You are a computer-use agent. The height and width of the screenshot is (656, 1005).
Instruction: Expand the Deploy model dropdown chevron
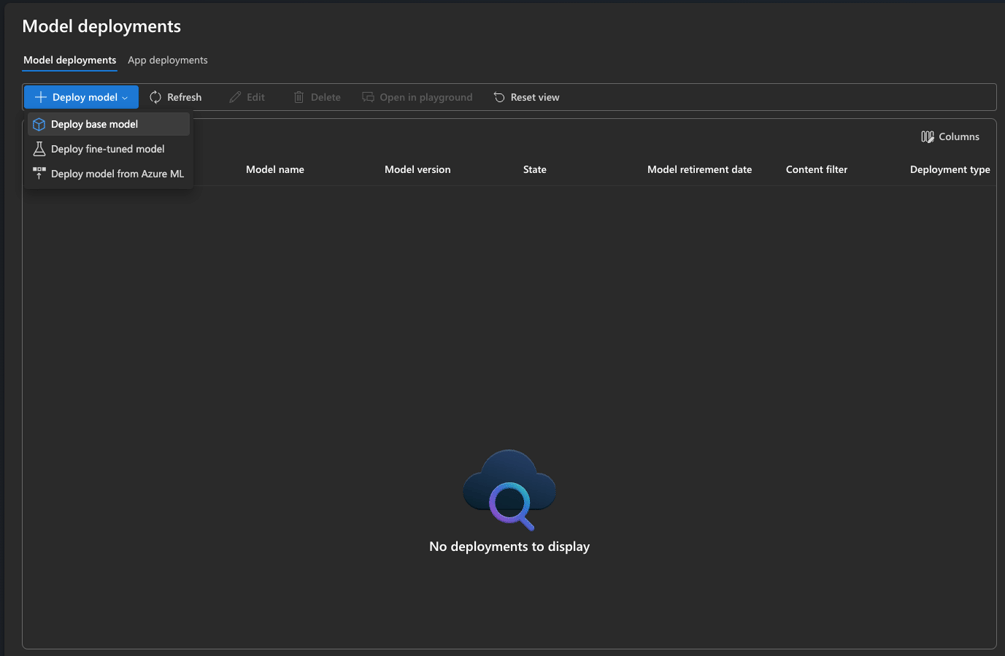pyautogui.click(x=125, y=96)
